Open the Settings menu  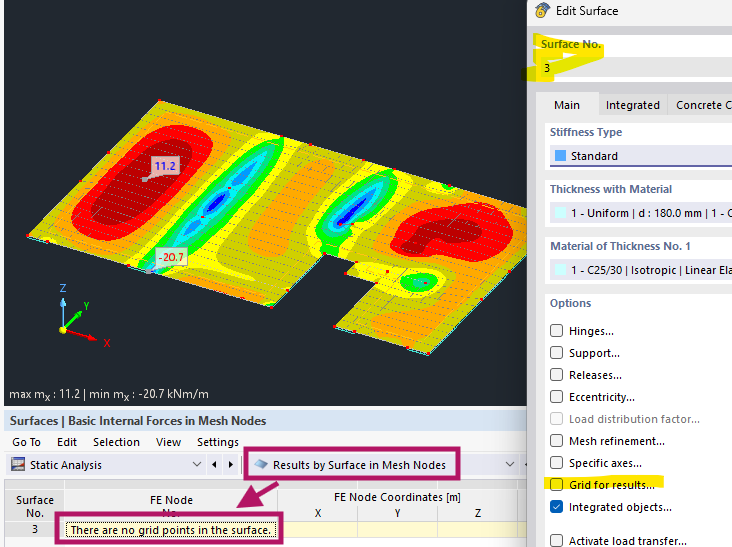tap(217, 442)
